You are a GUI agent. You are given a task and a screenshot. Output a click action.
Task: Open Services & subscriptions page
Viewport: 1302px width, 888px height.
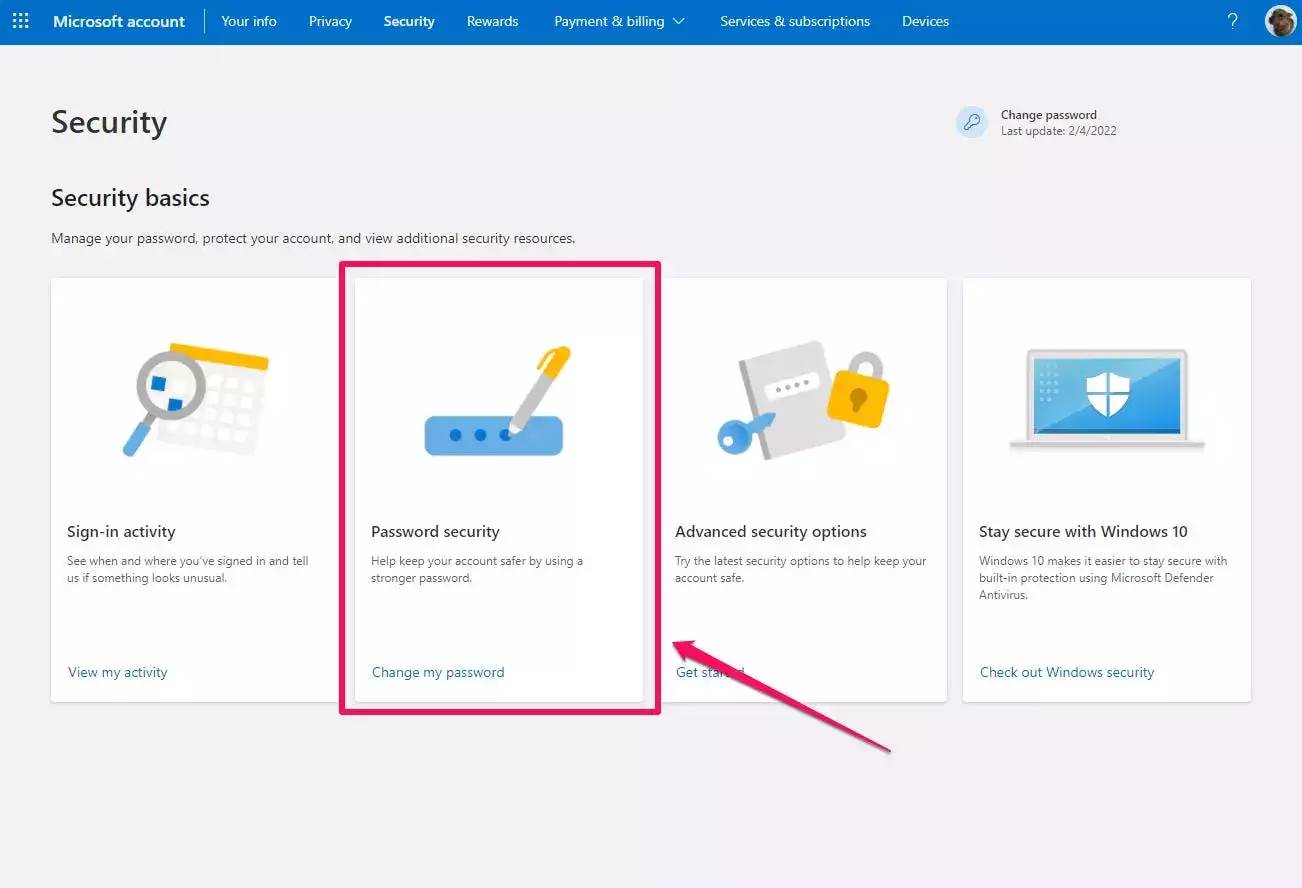pyautogui.click(x=794, y=21)
